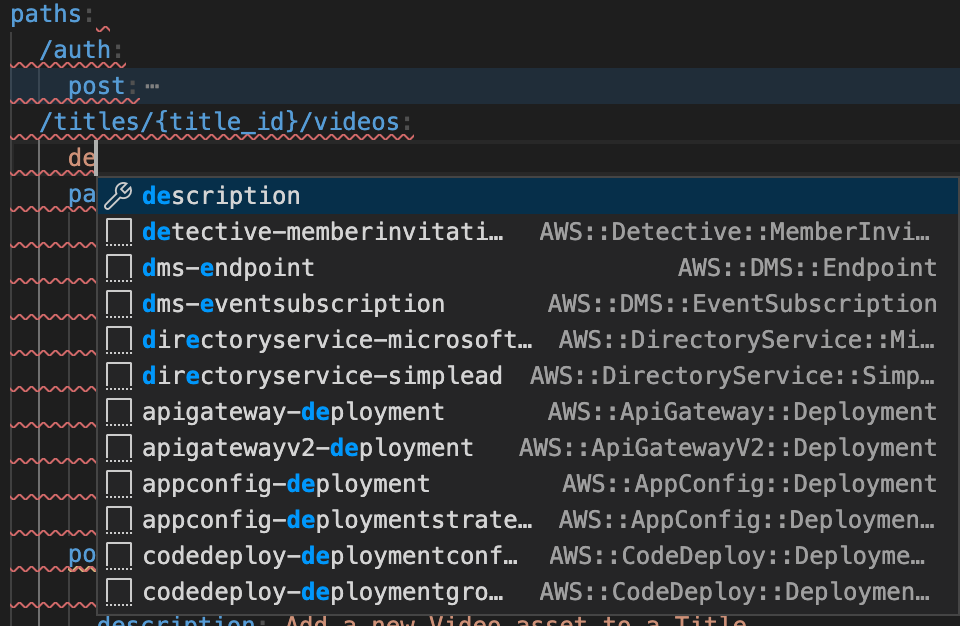Insert 'codedeploy-deploymentgro…' snippet
Image resolution: width=960 pixels, height=626 pixels.
point(528,592)
